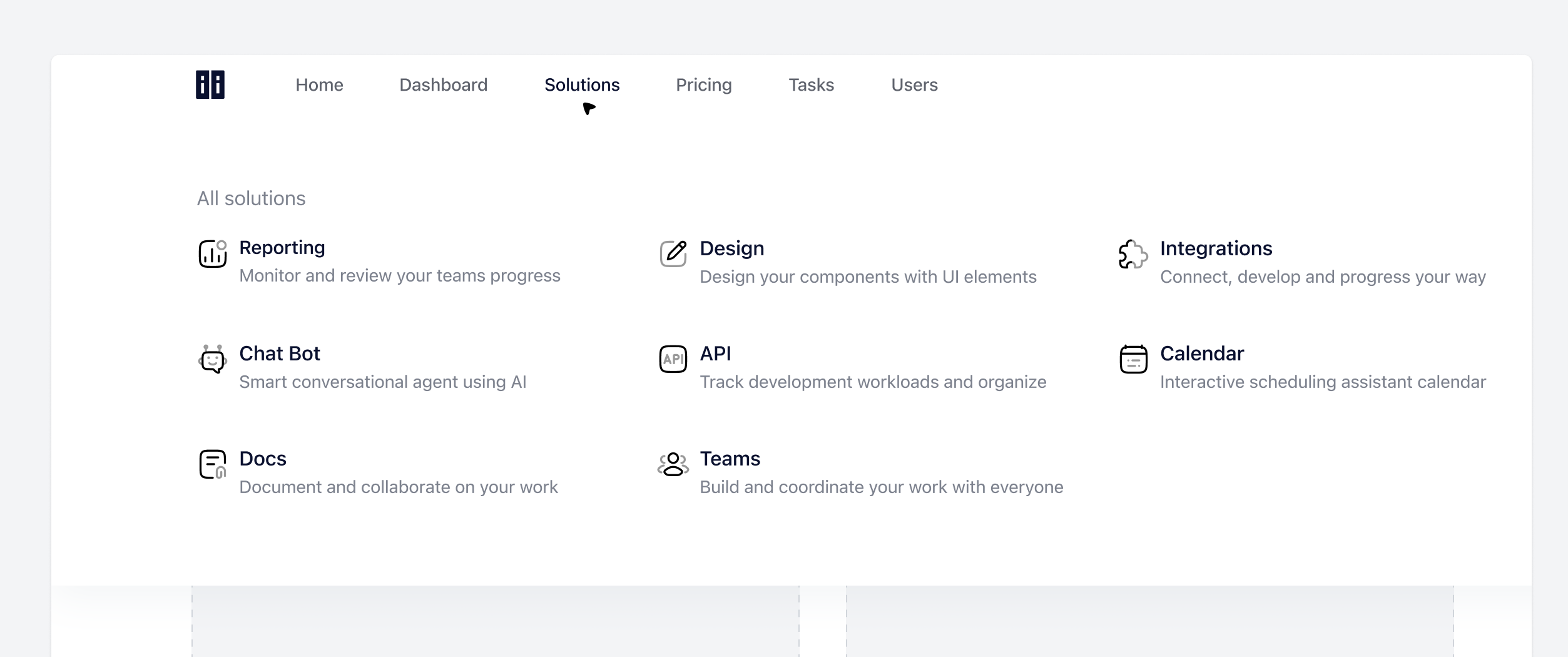Screen dimensions: 1568x657
Task: Open the Teams solution
Action: click(730, 459)
